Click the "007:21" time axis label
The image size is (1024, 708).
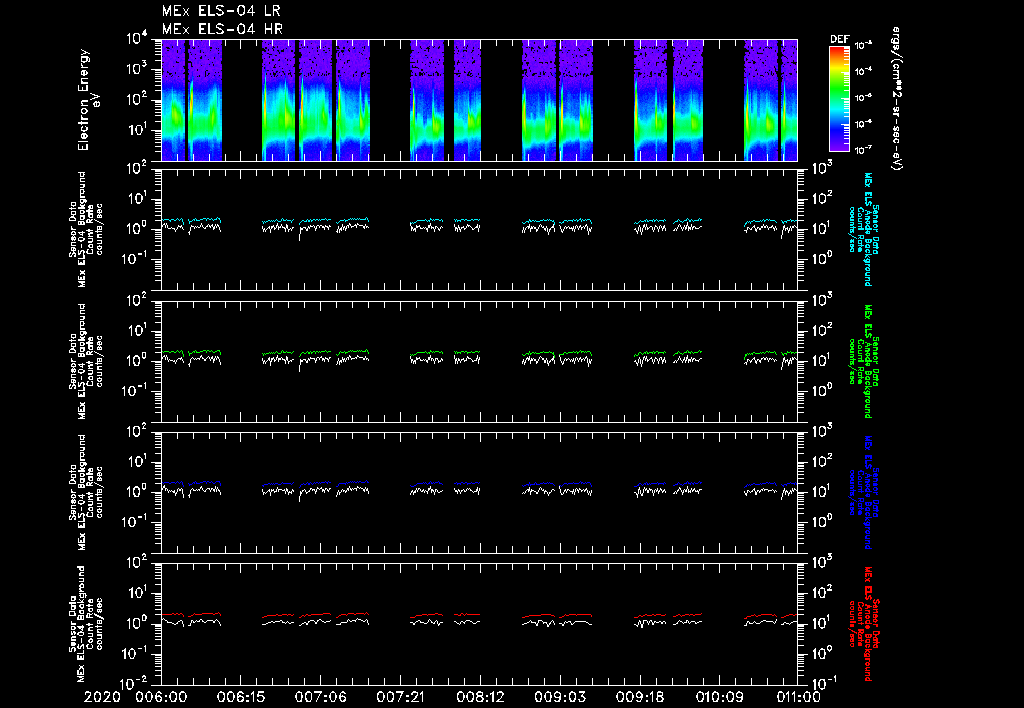coord(400,698)
